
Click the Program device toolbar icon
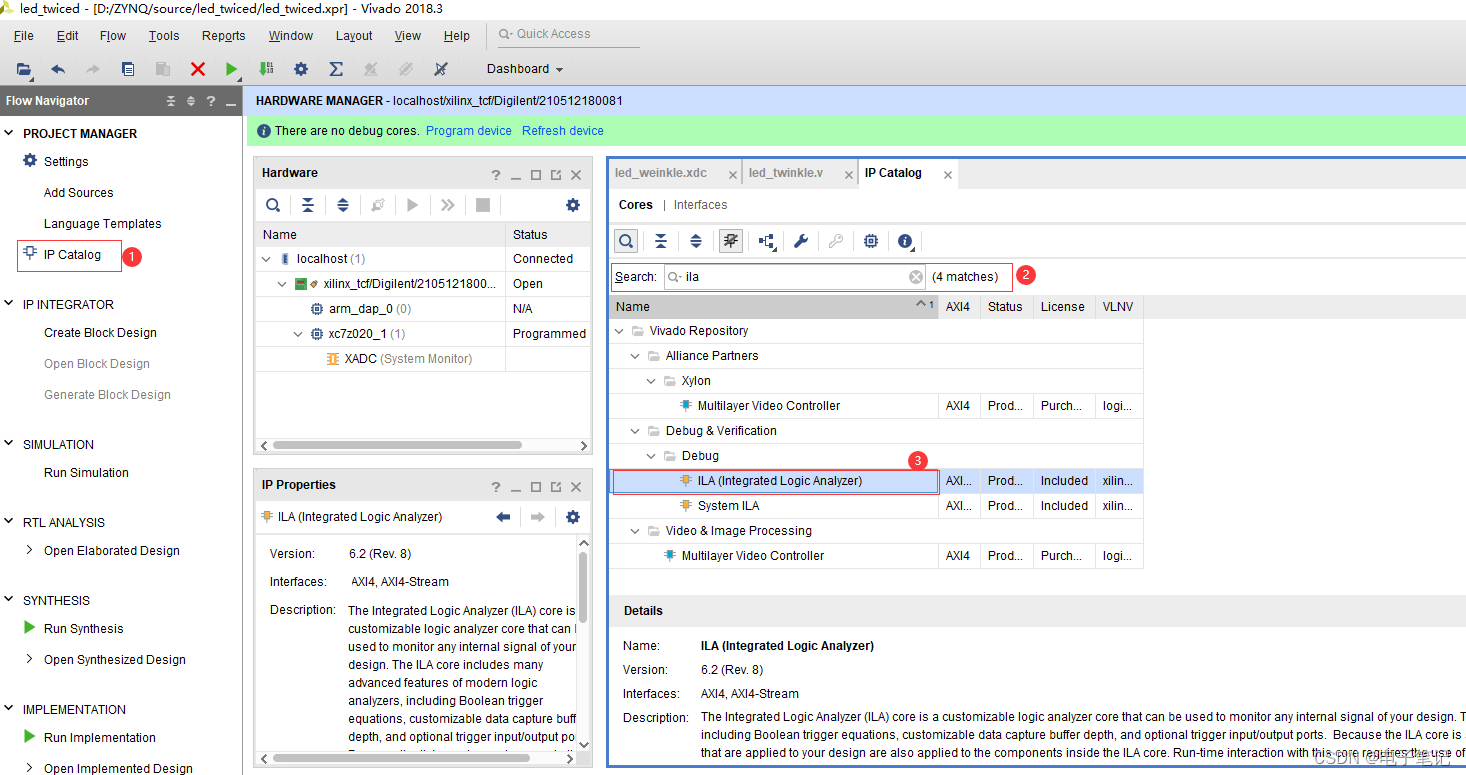coord(266,69)
